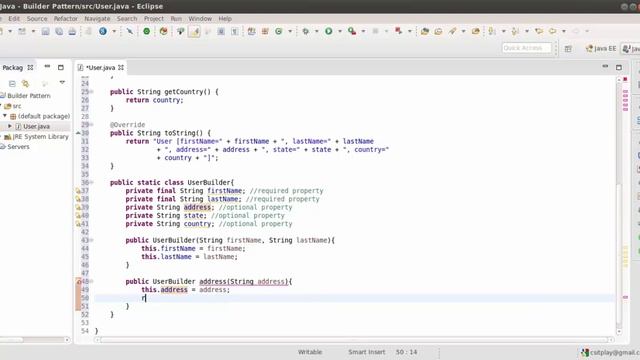Select the Servers item in the tree
640x360 pixels.
[x=18, y=147]
